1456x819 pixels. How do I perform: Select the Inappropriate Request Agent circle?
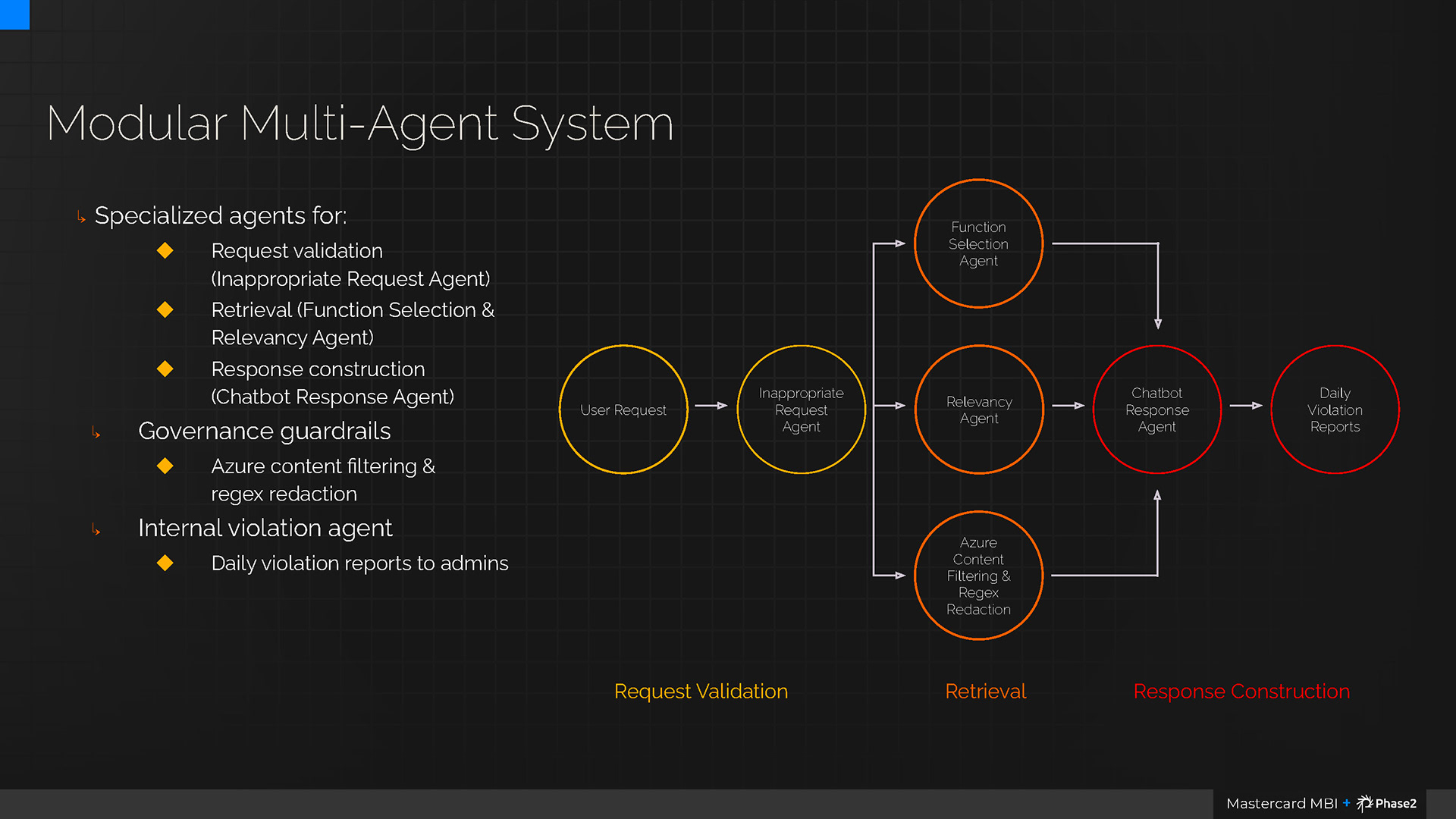point(802,409)
